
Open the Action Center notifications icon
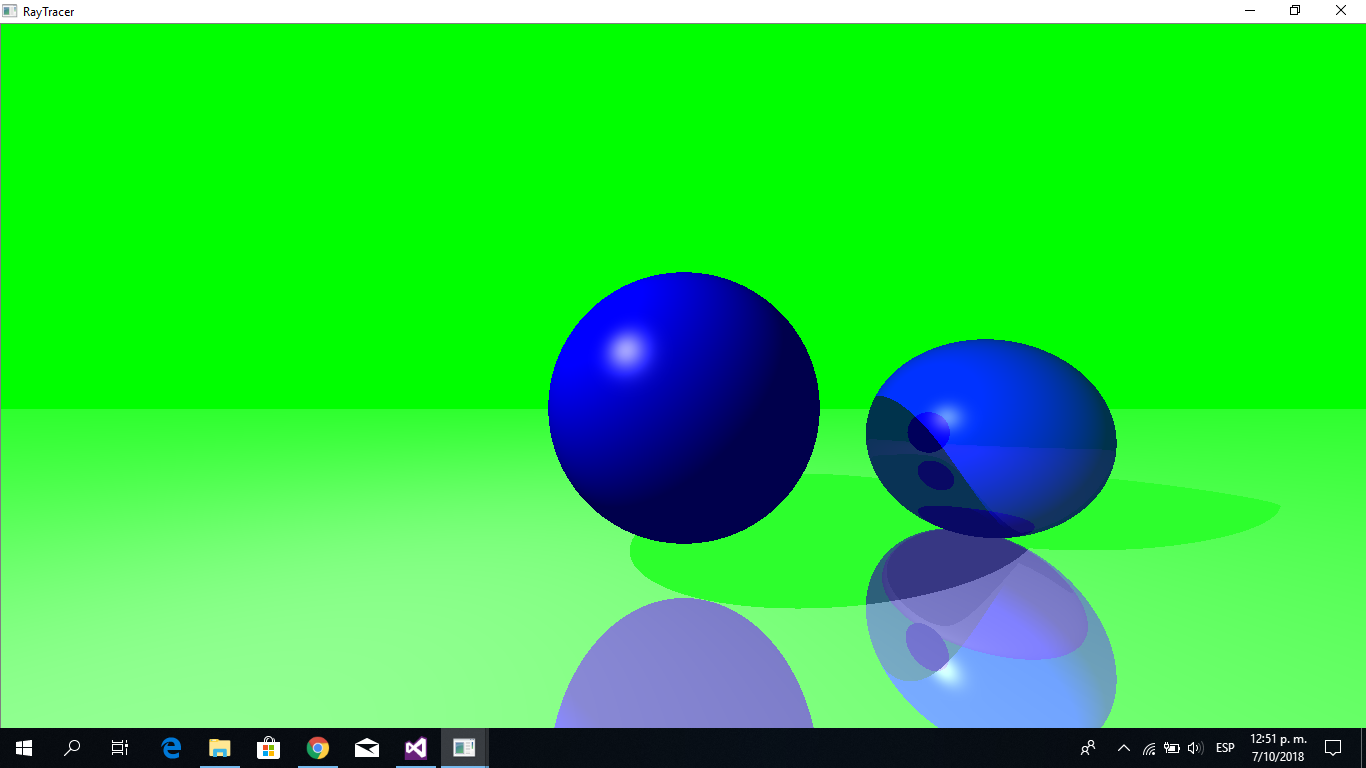1333,748
